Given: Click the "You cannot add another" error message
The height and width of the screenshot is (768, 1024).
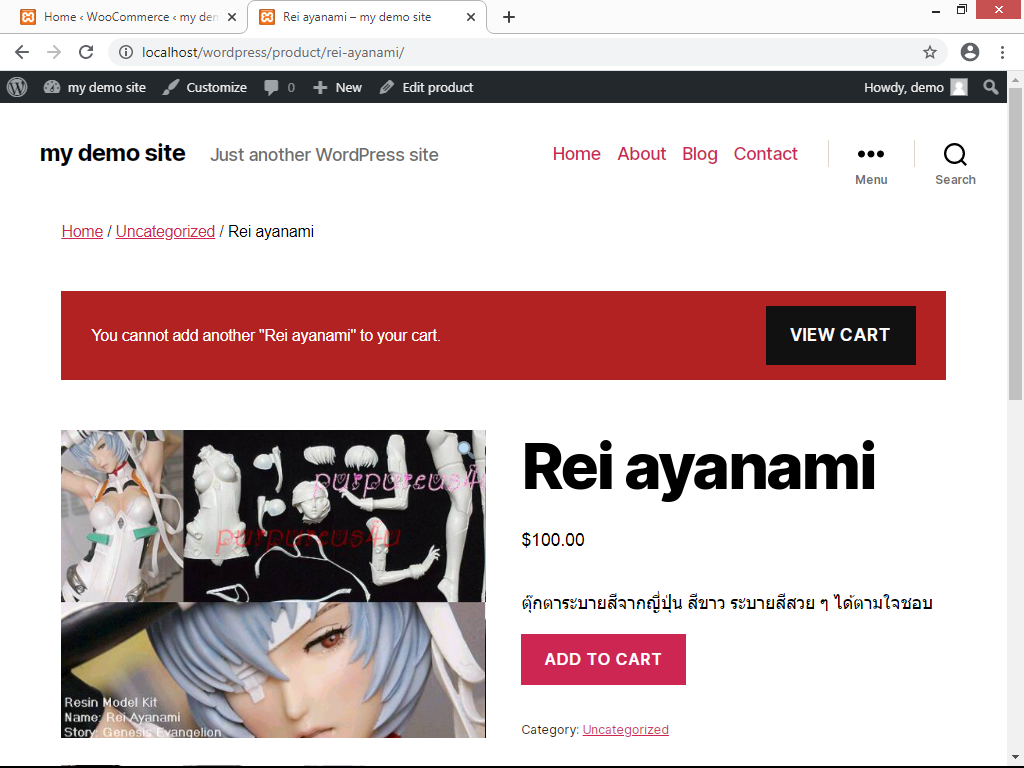Looking at the screenshot, I should point(266,336).
